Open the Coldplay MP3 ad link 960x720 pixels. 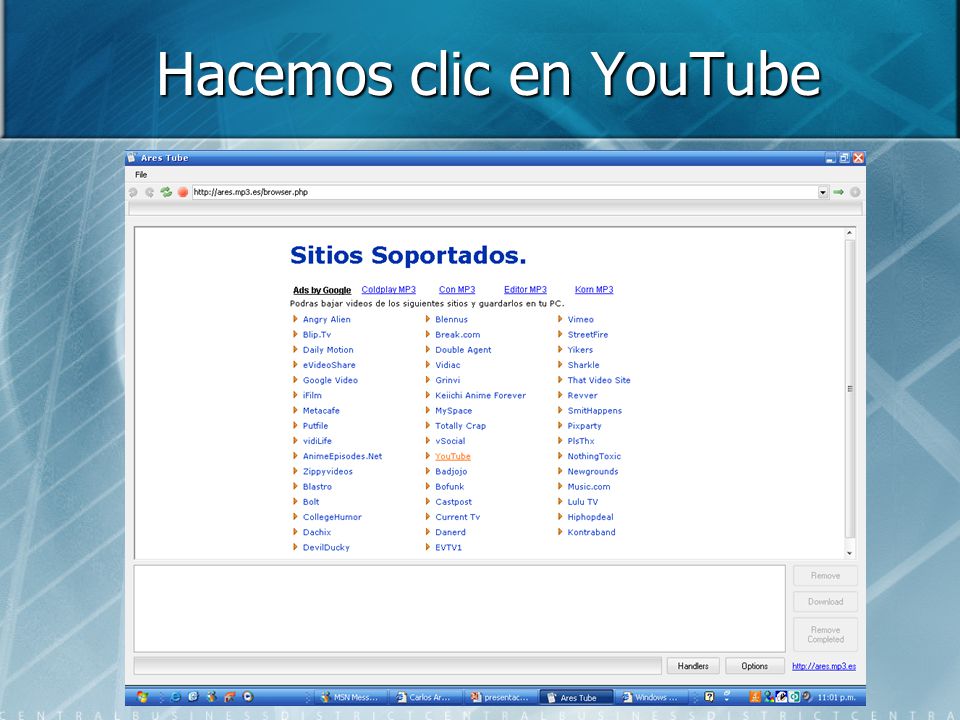point(389,290)
